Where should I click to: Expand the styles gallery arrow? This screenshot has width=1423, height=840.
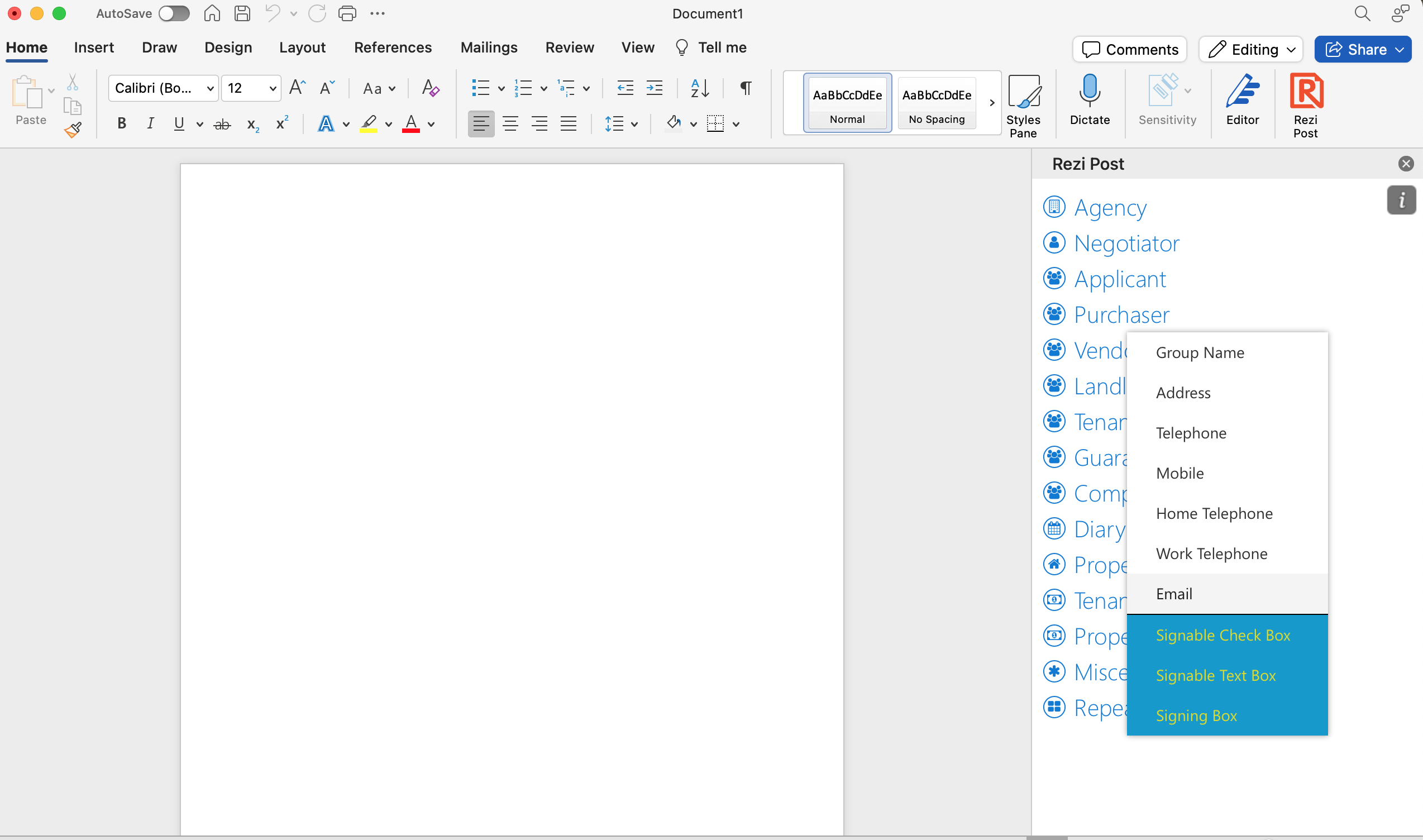coord(992,102)
